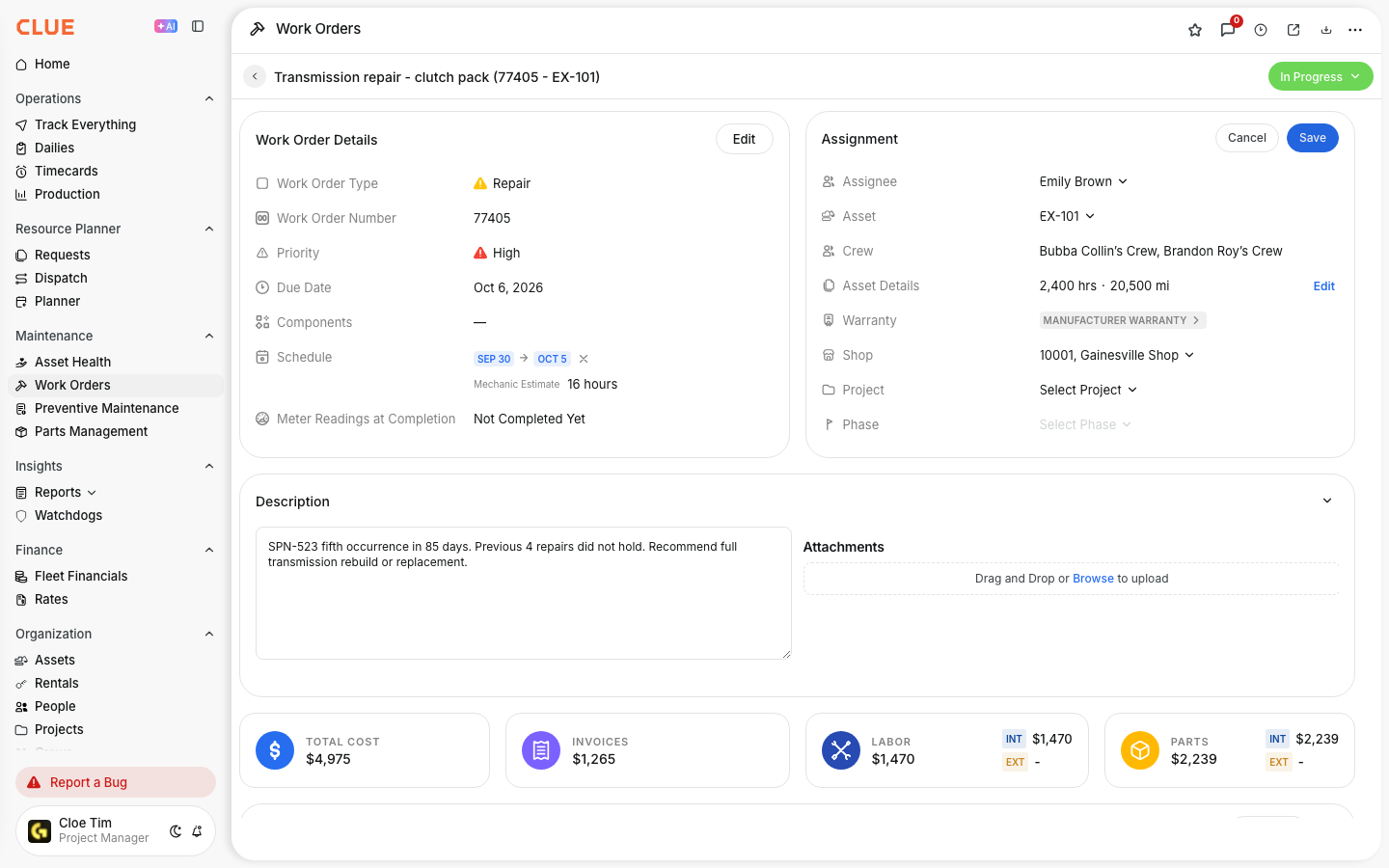The image size is (1389, 868).
Task: Collapse the Organization sidebar group
Action: point(209,634)
